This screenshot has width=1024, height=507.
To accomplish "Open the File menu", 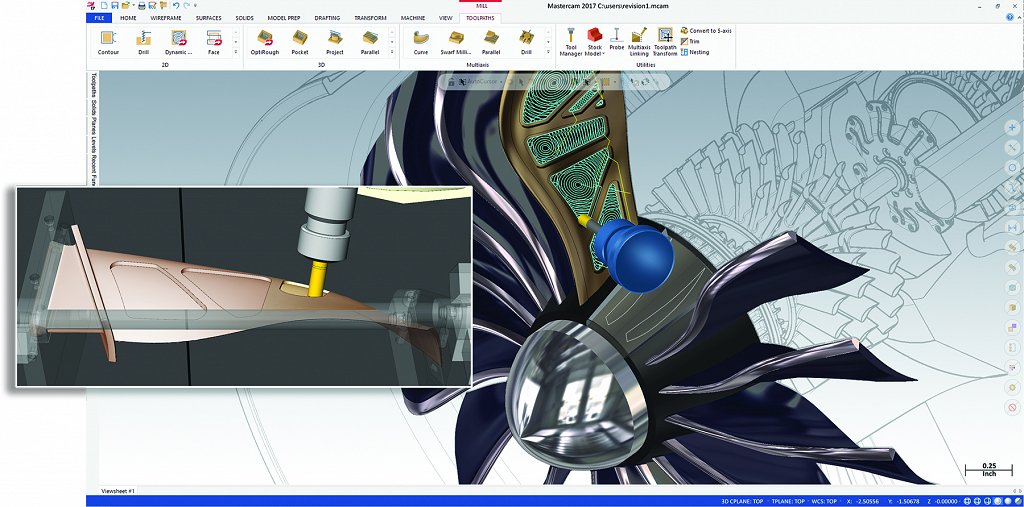I will click(98, 18).
